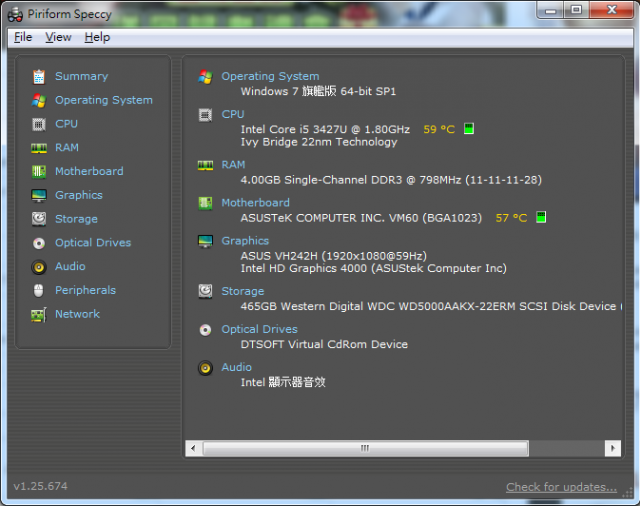Click the 57 °C motherboard temperature value

(x=511, y=218)
